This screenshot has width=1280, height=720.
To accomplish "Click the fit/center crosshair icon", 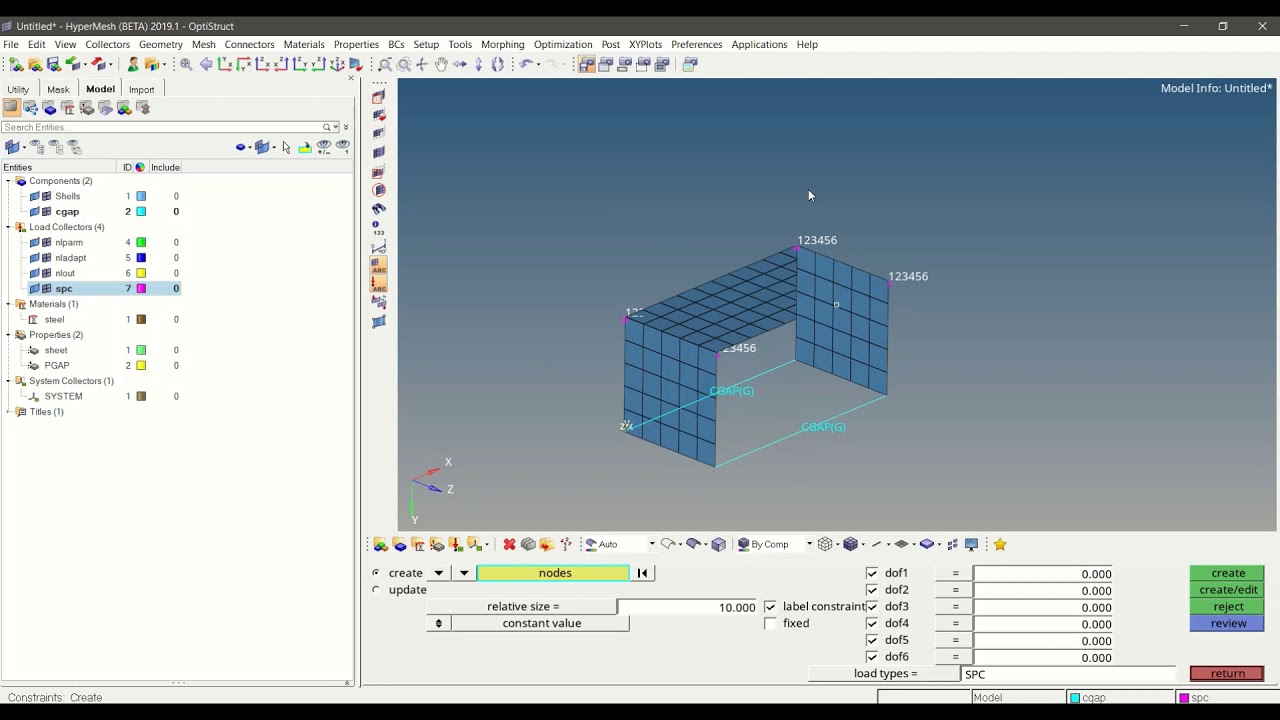I will click(422, 64).
